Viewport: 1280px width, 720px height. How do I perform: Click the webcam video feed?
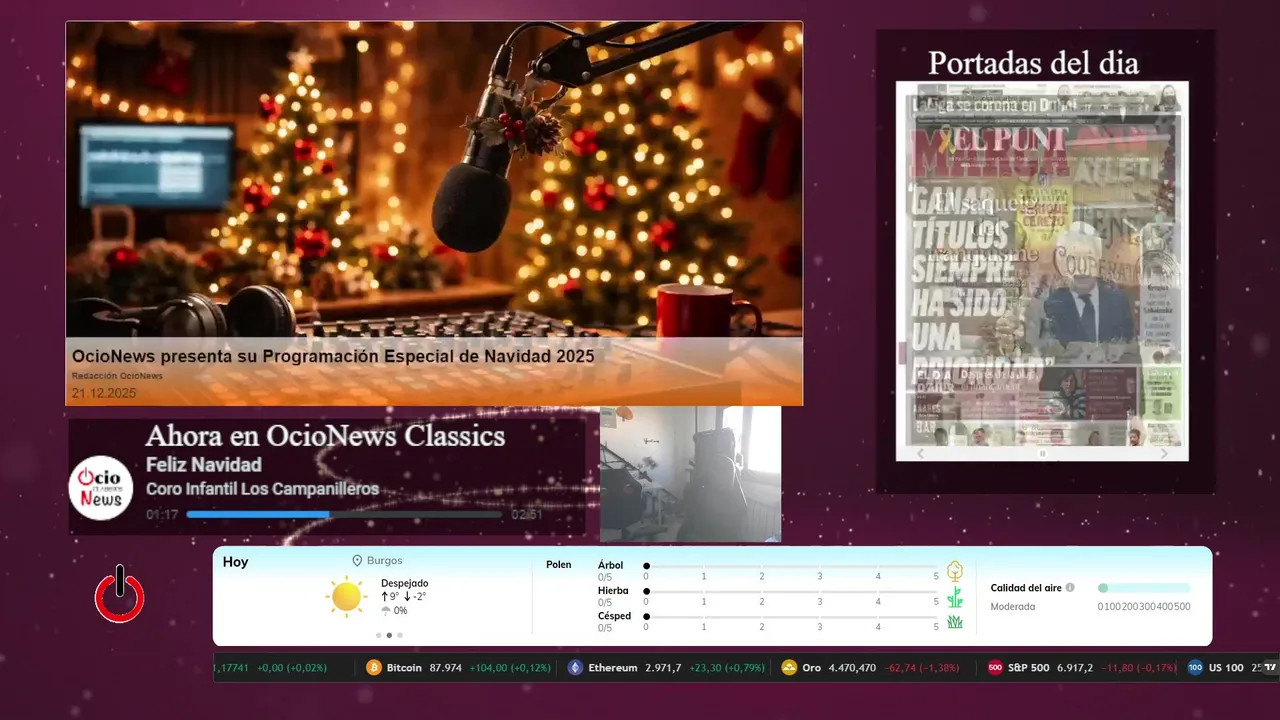point(690,474)
